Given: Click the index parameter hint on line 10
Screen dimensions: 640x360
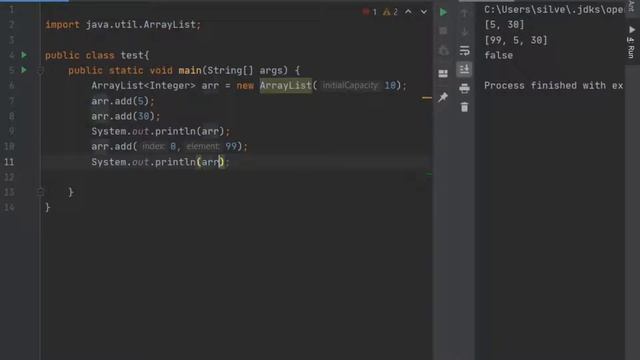Looking at the screenshot, I should click(x=153, y=147).
